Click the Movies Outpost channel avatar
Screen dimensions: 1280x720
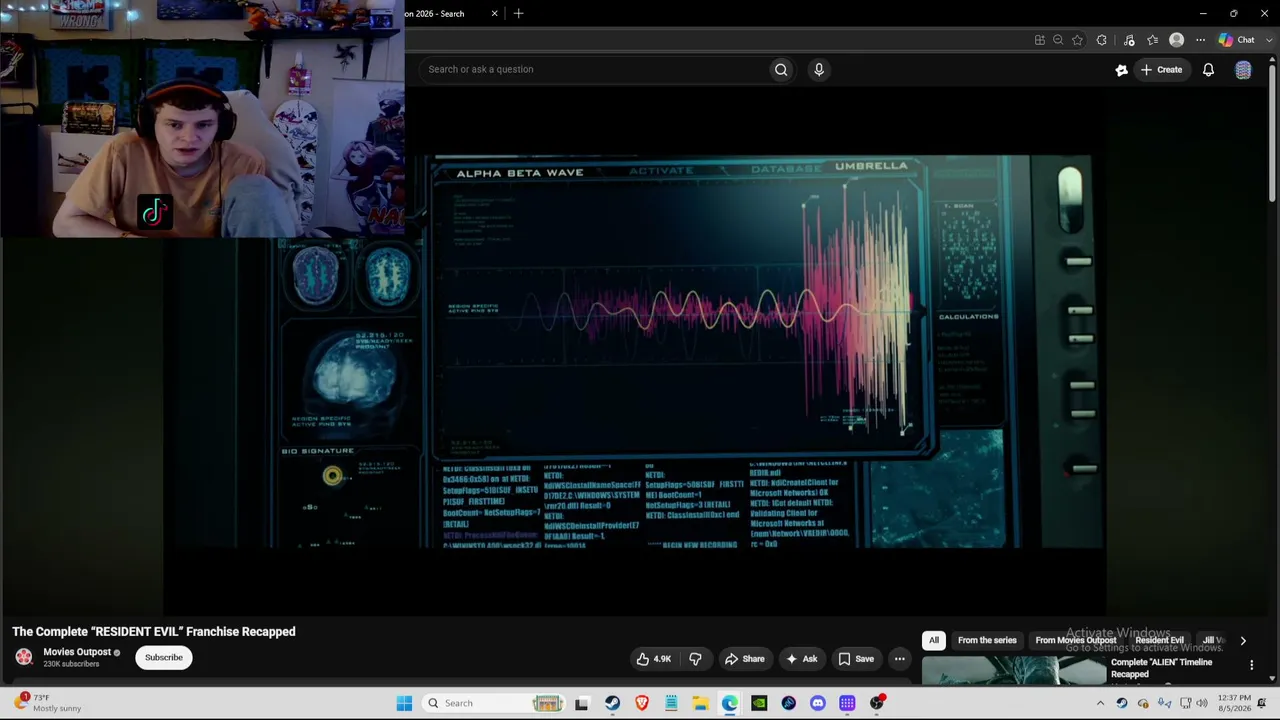coord(24,657)
